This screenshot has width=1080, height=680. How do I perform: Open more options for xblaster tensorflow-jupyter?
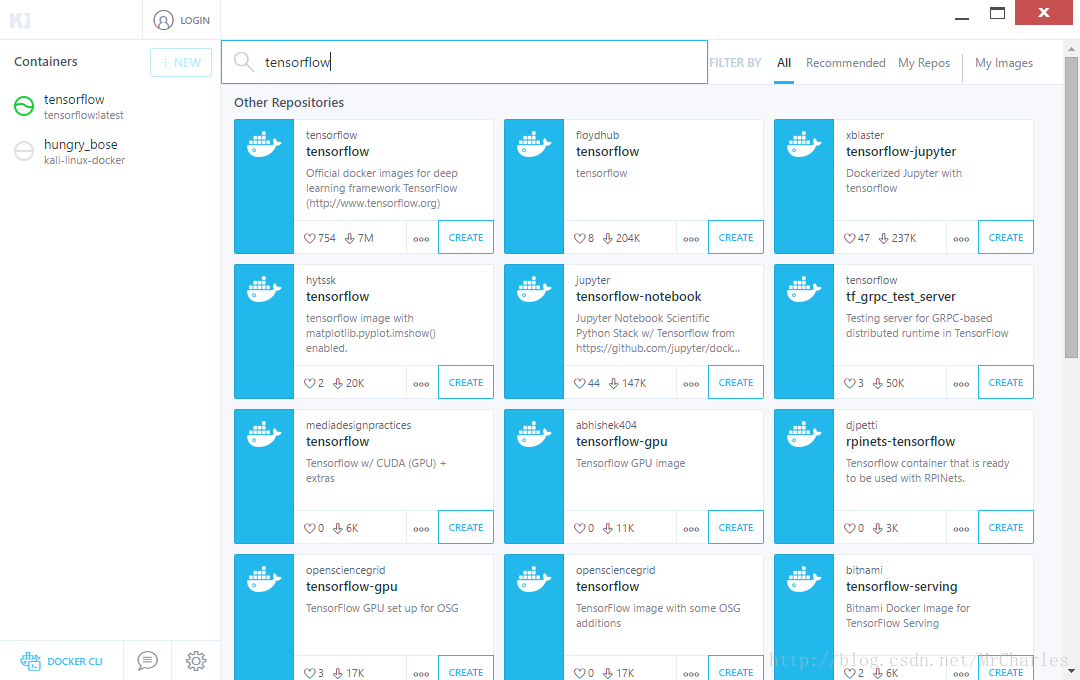click(962, 238)
